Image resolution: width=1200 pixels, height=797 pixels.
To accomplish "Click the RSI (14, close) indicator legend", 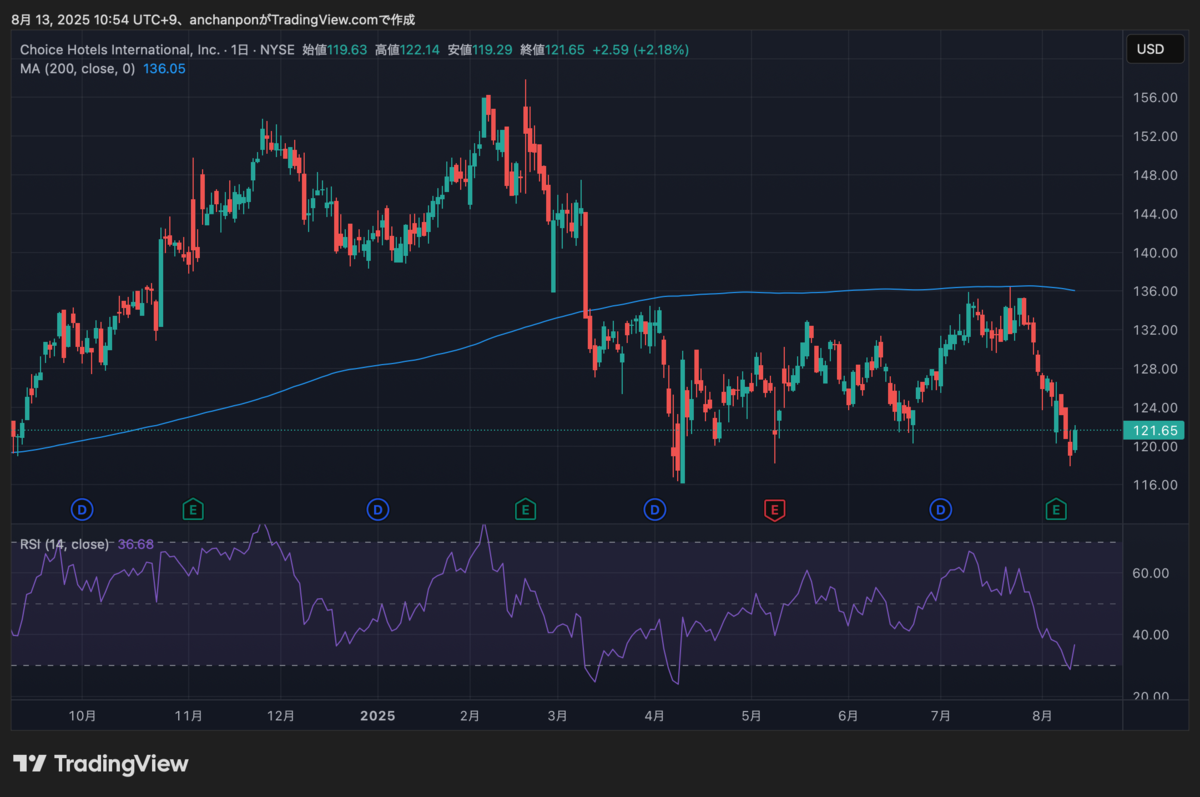I will coord(65,544).
